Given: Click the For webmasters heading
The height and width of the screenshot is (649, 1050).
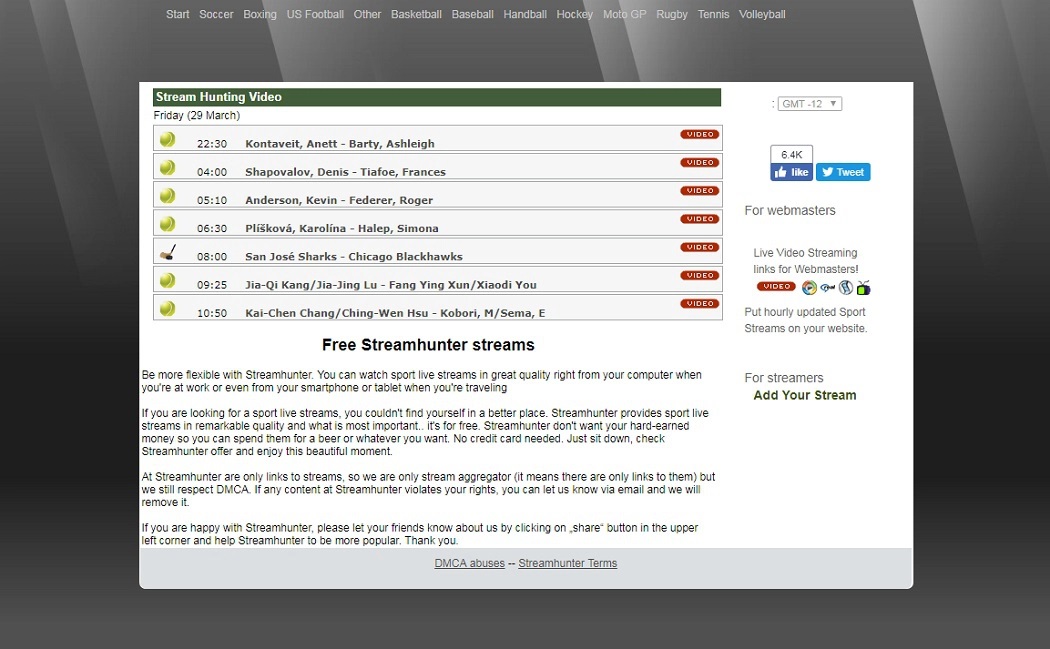Looking at the screenshot, I should (790, 210).
